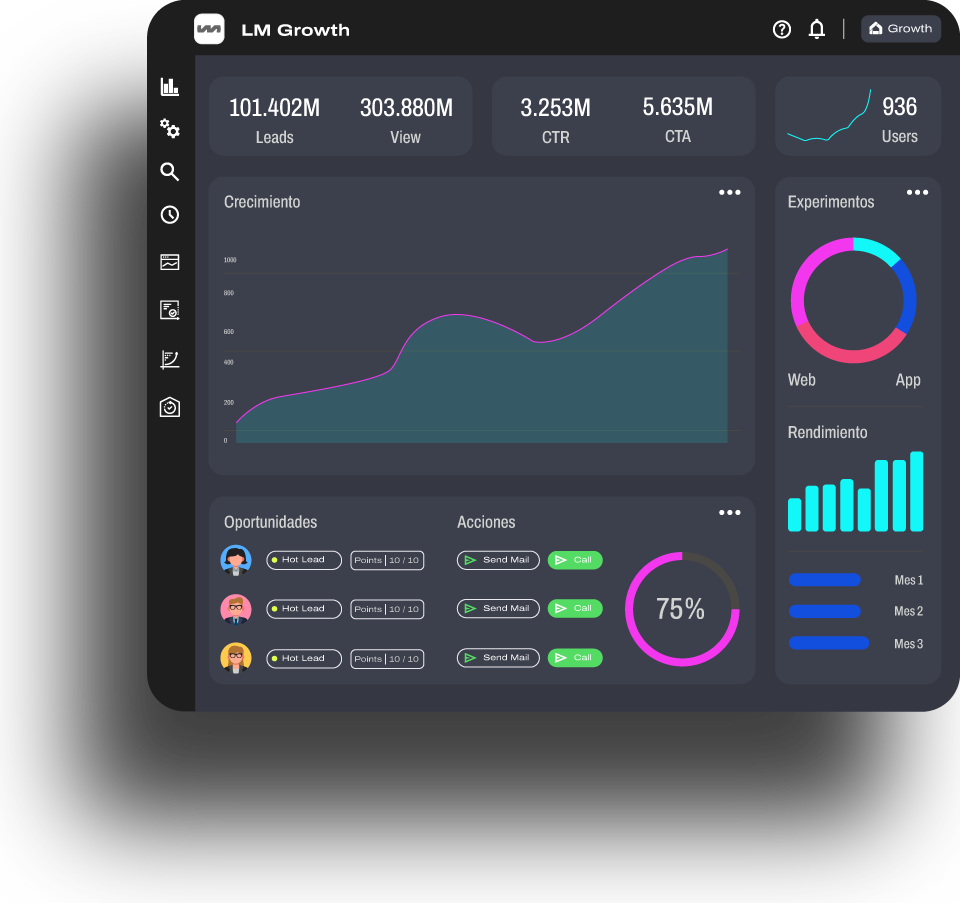Image resolution: width=960 pixels, height=903 pixels.
Task: Open the Crecimiento panel options menu
Action: pos(729,192)
